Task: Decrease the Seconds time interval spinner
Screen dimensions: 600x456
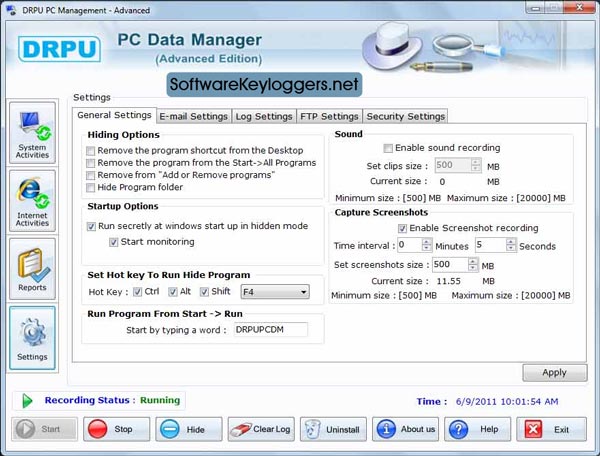Action: point(511,248)
